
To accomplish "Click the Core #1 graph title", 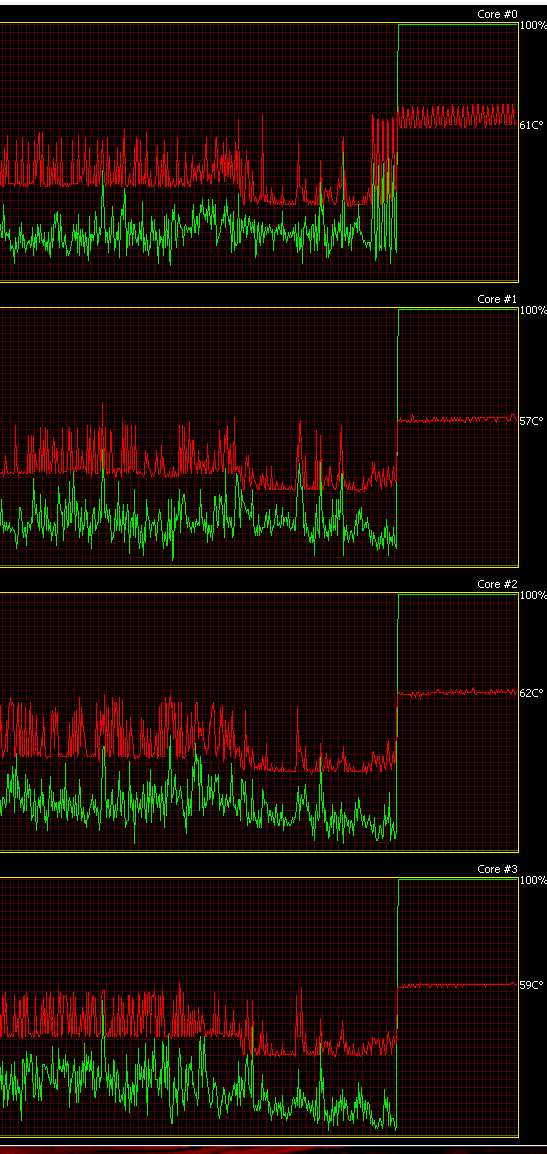I will (498, 300).
